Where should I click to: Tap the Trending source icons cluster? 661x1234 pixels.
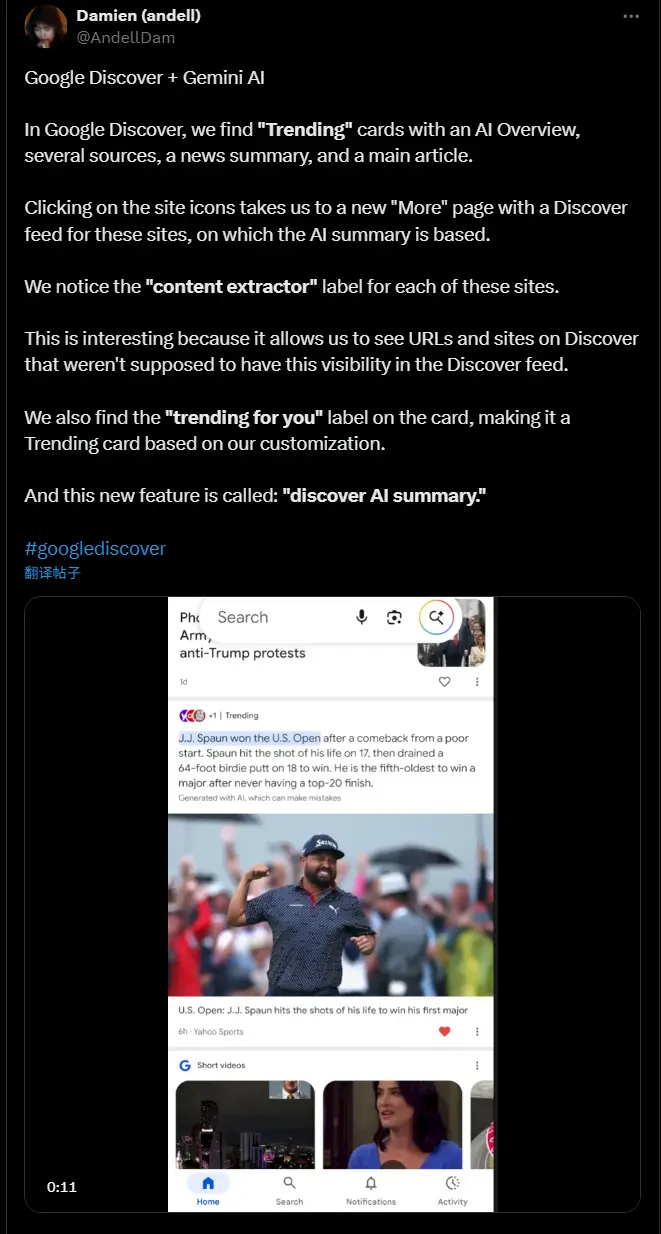click(x=192, y=715)
